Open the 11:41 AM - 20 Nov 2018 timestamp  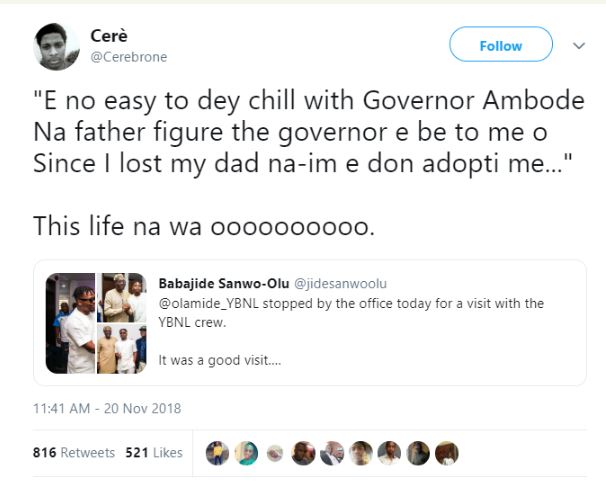click(x=107, y=408)
